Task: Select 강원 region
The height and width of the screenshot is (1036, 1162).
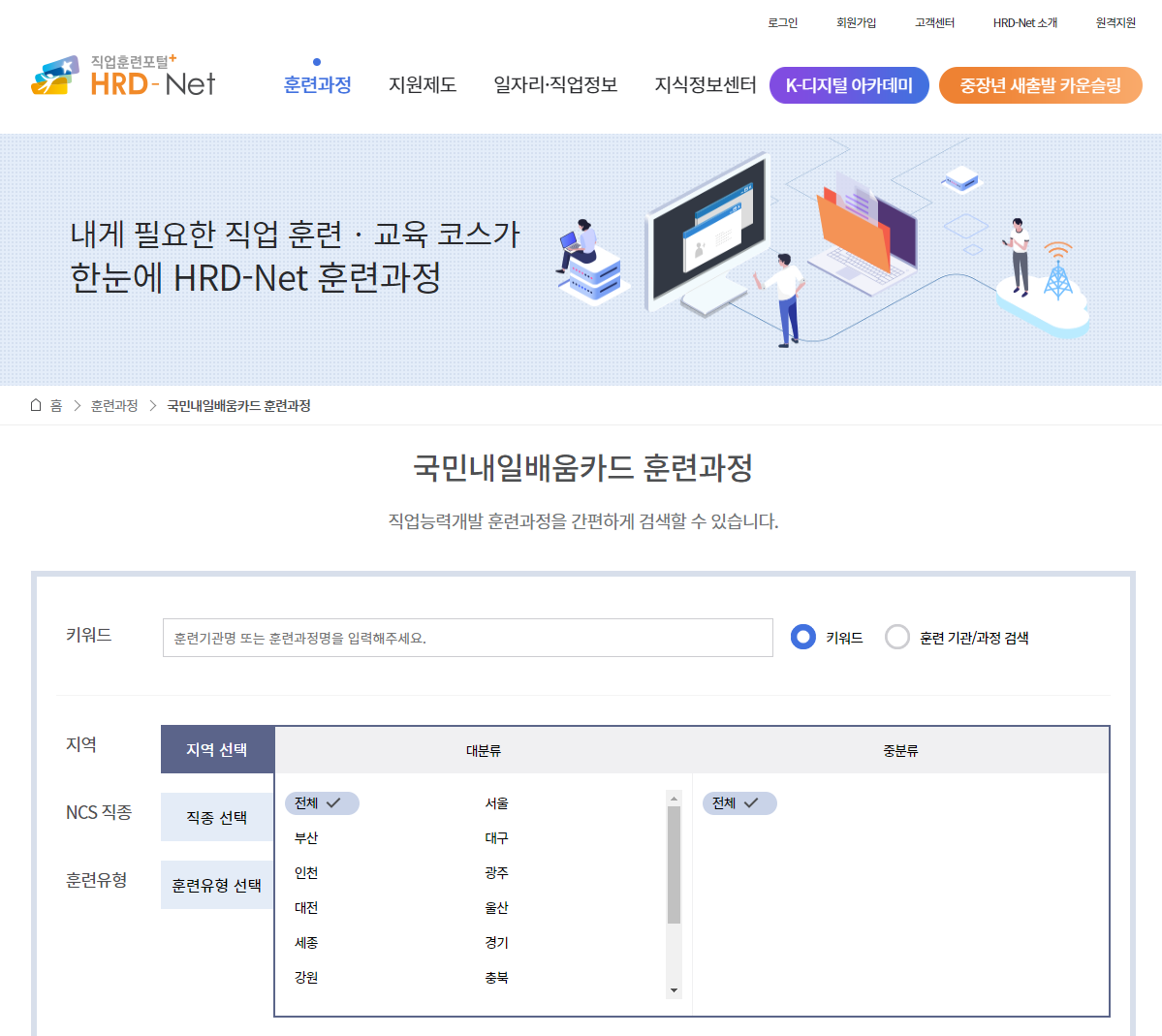Action: (306, 978)
